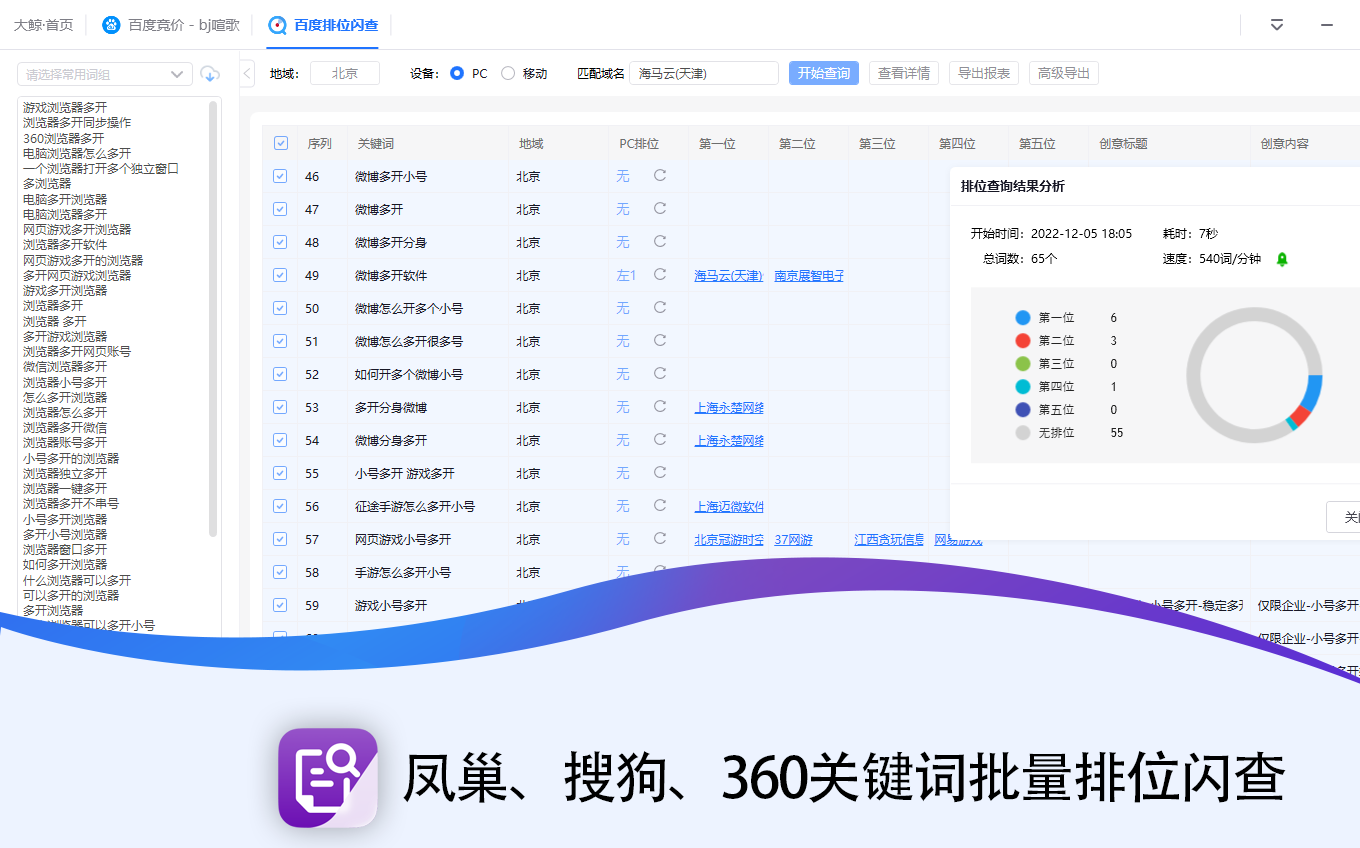Image resolution: width=1360 pixels, height=848 pixels.
Task: Select keyword 360浏览器多开 in left list
Action: [x=64, y=138]
